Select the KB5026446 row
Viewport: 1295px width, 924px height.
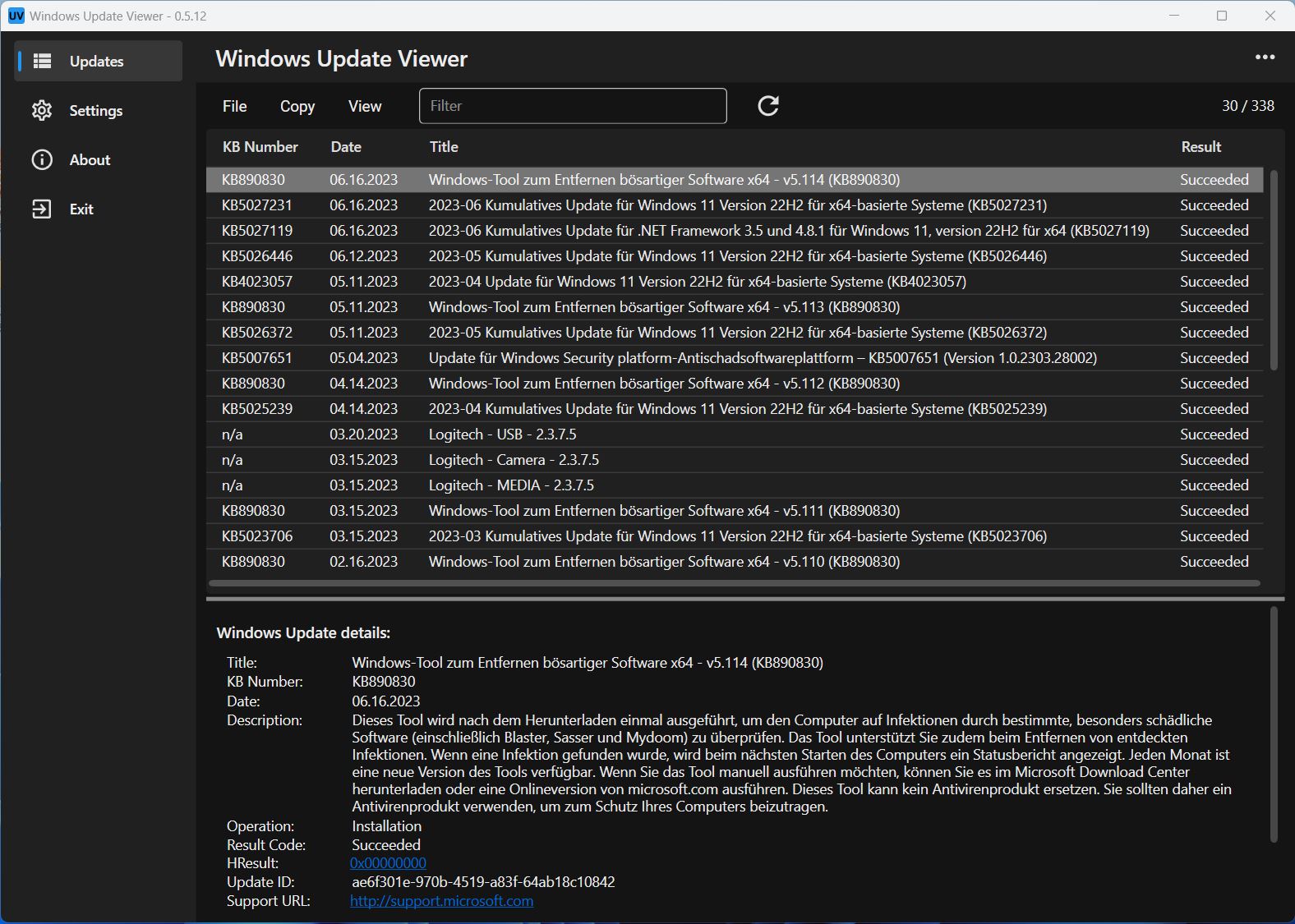pos(735,256)
